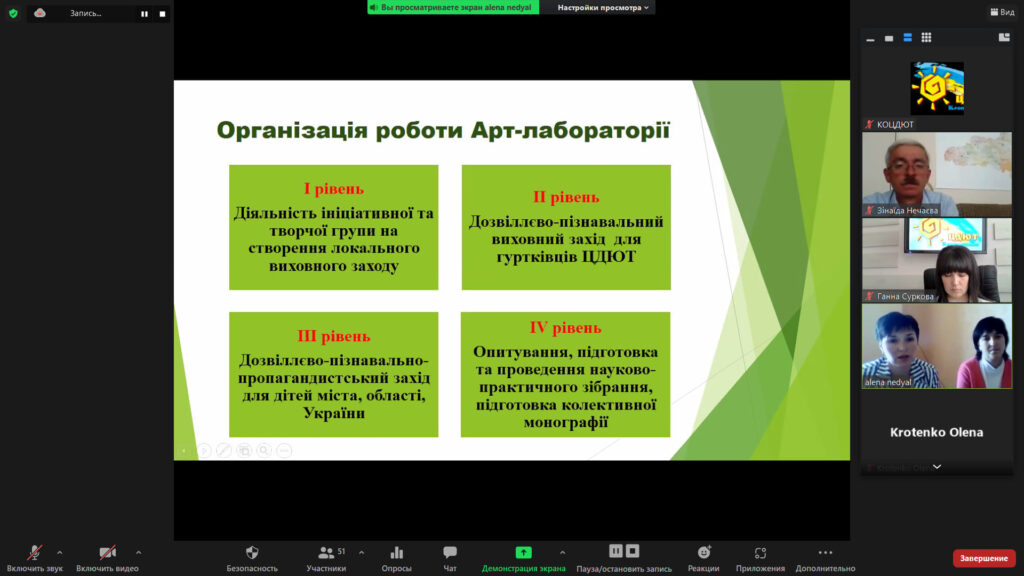Turn on camera with Включить видео
Screen dimensions: 1024x576
tap(107, 552)
